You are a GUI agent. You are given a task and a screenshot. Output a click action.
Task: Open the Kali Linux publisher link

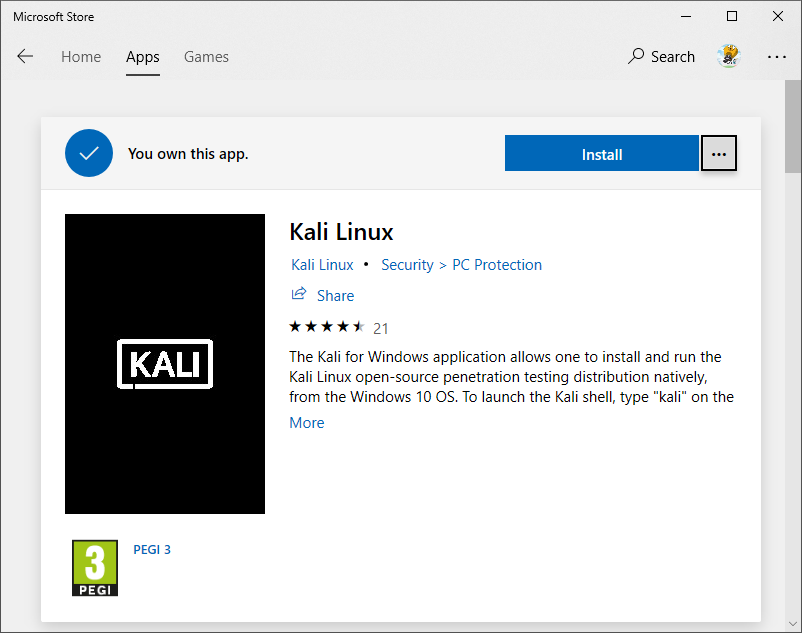[x=322, y=265]
